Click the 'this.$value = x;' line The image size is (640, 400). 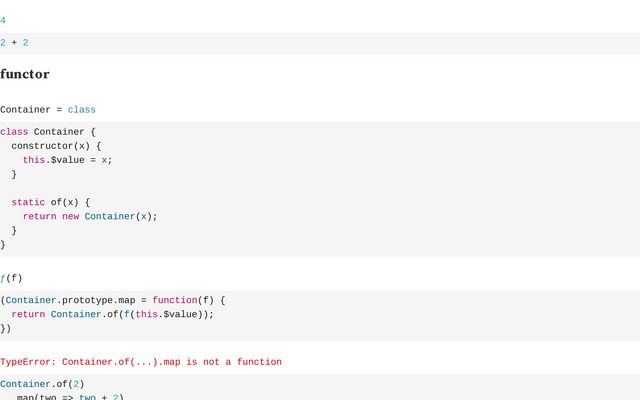coord(67,160)
